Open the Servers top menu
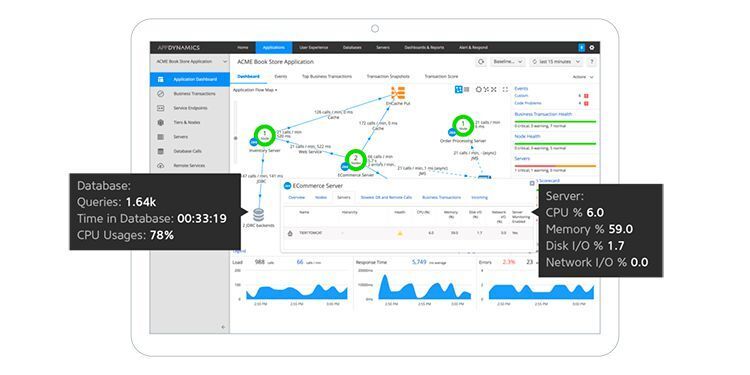 pos(383,47)
